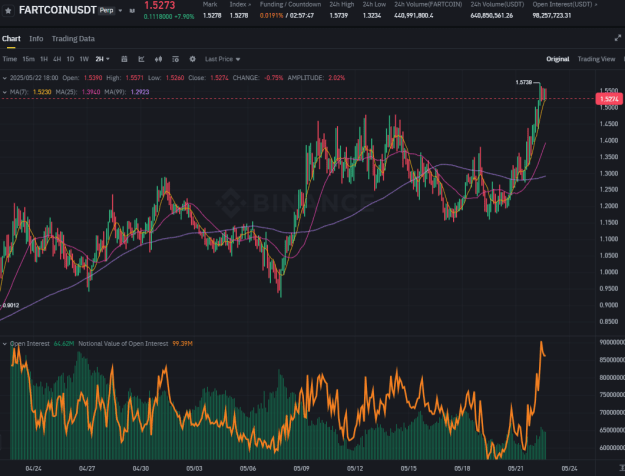Screen dimensions: 625x476
Task: Click the Open Interest(USDT) header link
Action: [x=565, y=4]
